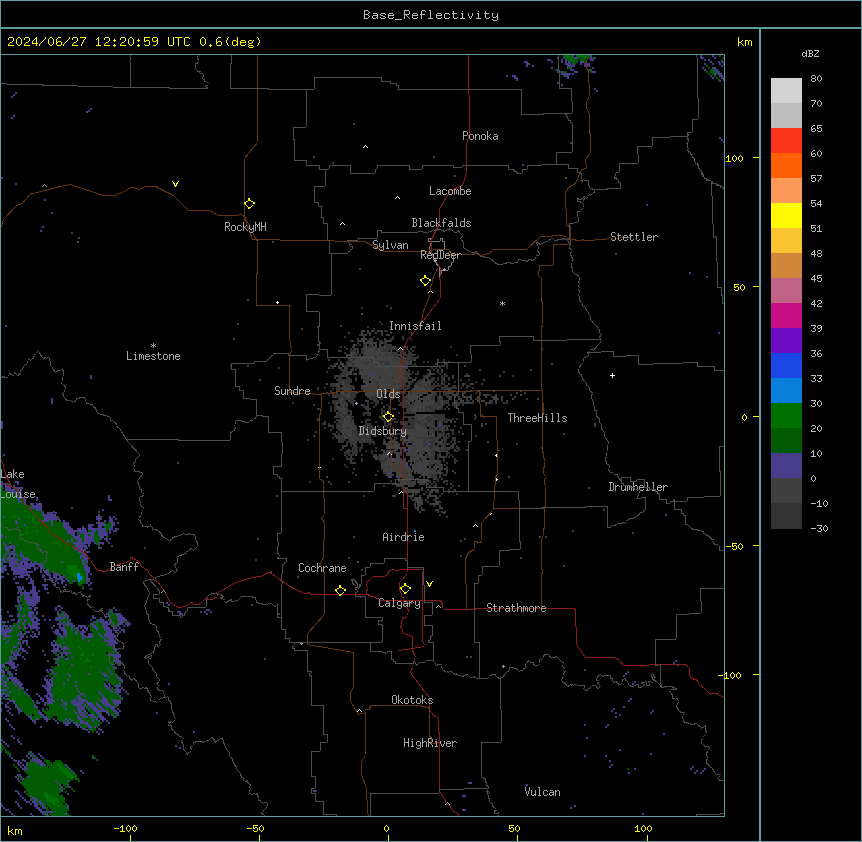Click the Innisfail city label
Viewport: 862px width, 842px height.
pos(415,326)
